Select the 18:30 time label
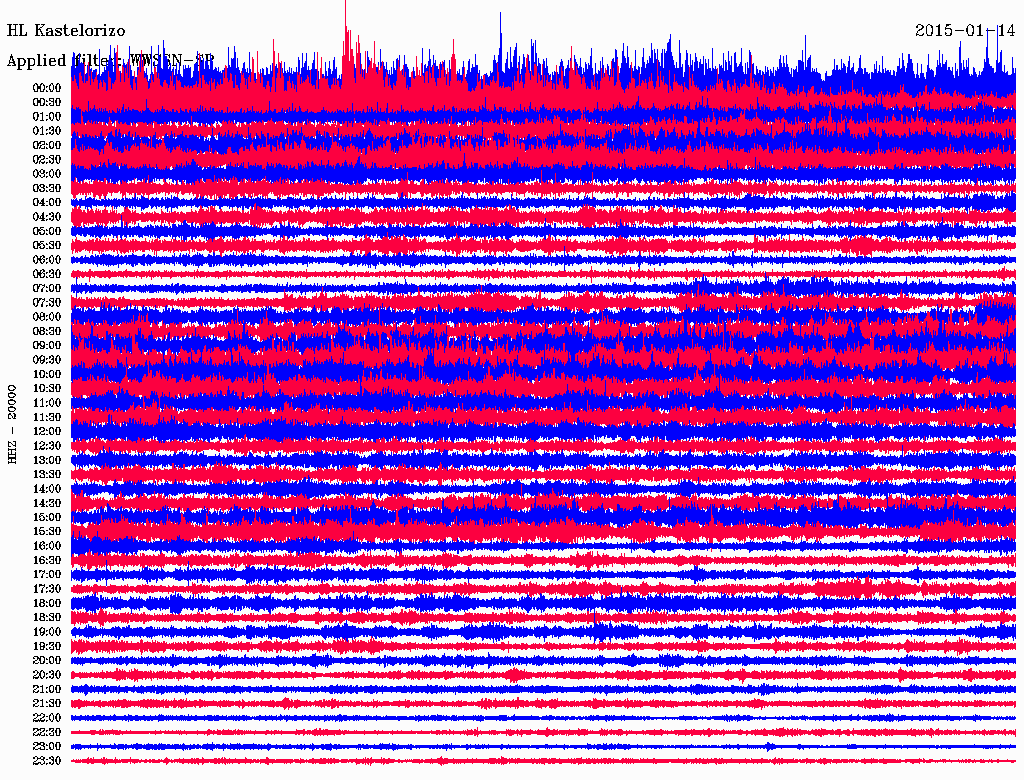Image resolution: width=1024 pixels, height=780 pixels. point(47,618)
